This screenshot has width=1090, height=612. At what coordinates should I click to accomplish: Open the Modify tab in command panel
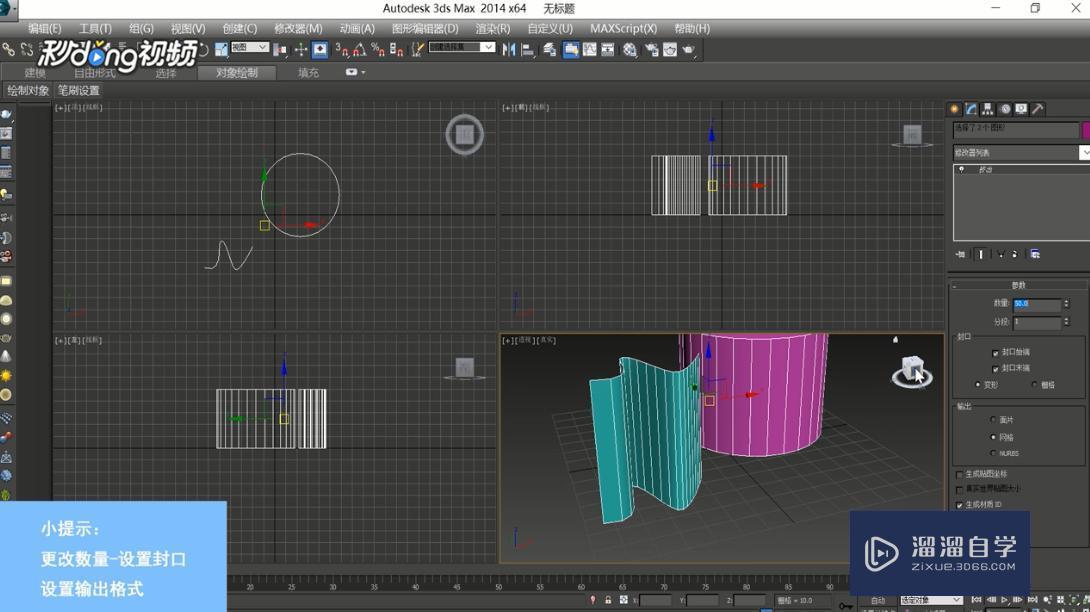(971, 109)
